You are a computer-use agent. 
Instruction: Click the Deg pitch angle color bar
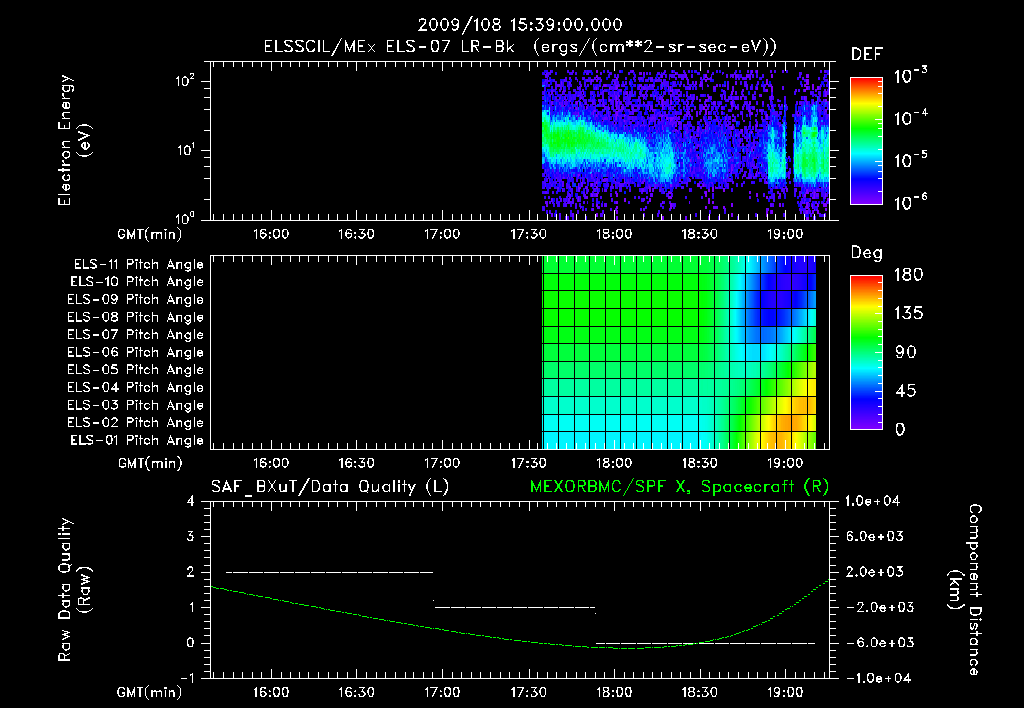(x=866, y=353)
